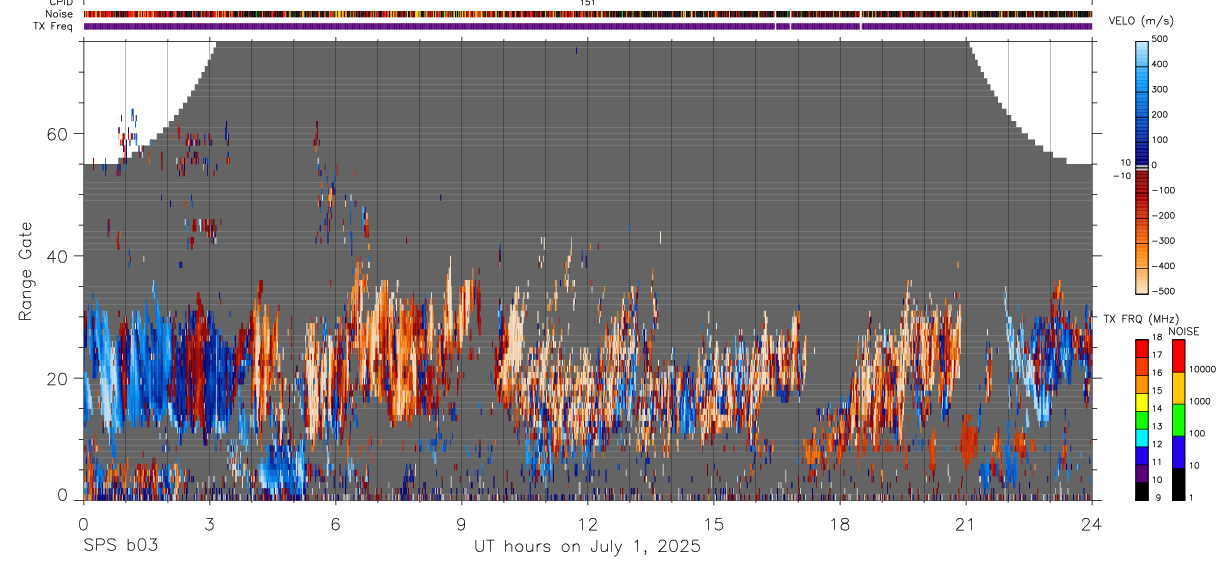Click Range Gate axis tick '60'

click(x=57, y=134)
